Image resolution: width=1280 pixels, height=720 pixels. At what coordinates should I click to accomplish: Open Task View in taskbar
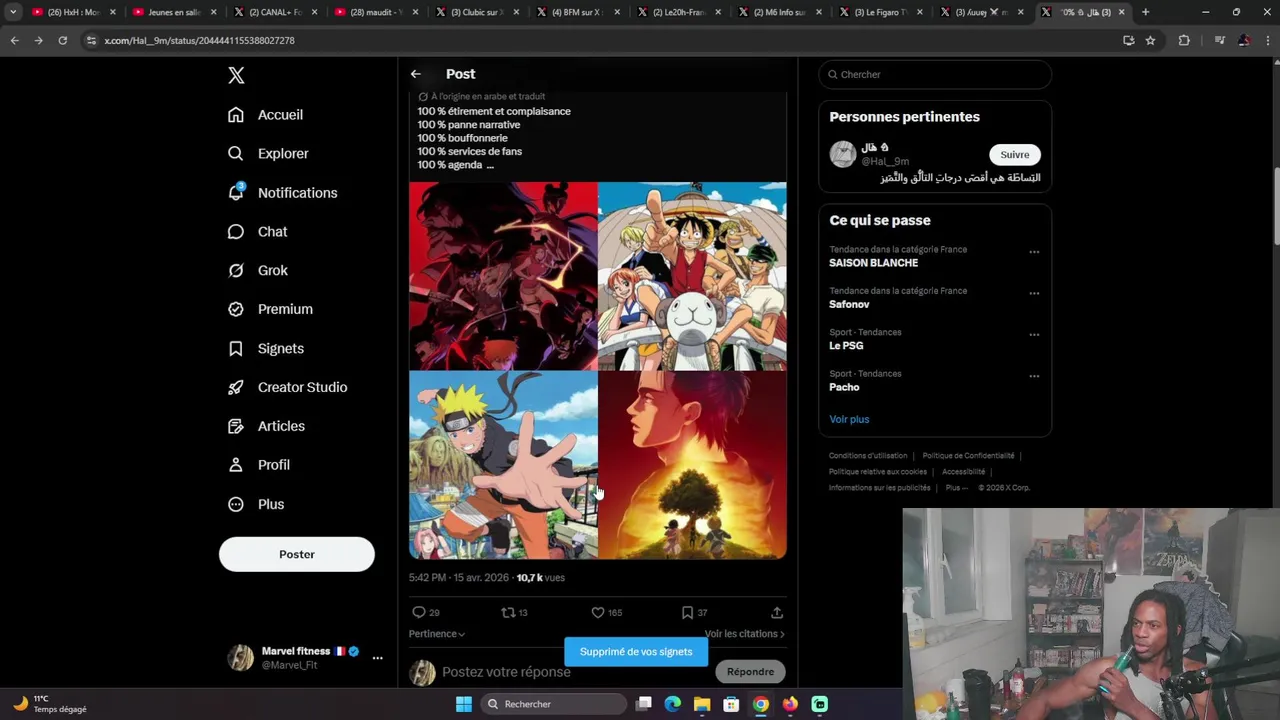point(644,704)
